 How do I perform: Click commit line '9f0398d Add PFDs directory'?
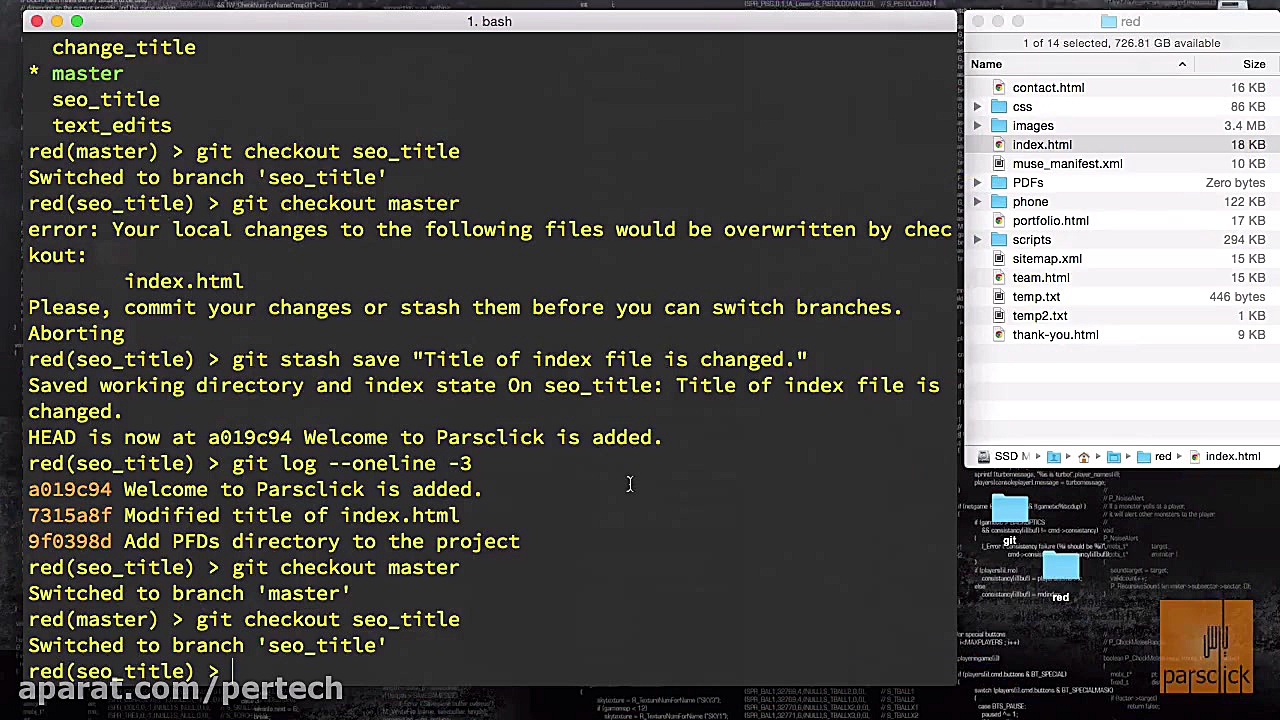point(274,542)
